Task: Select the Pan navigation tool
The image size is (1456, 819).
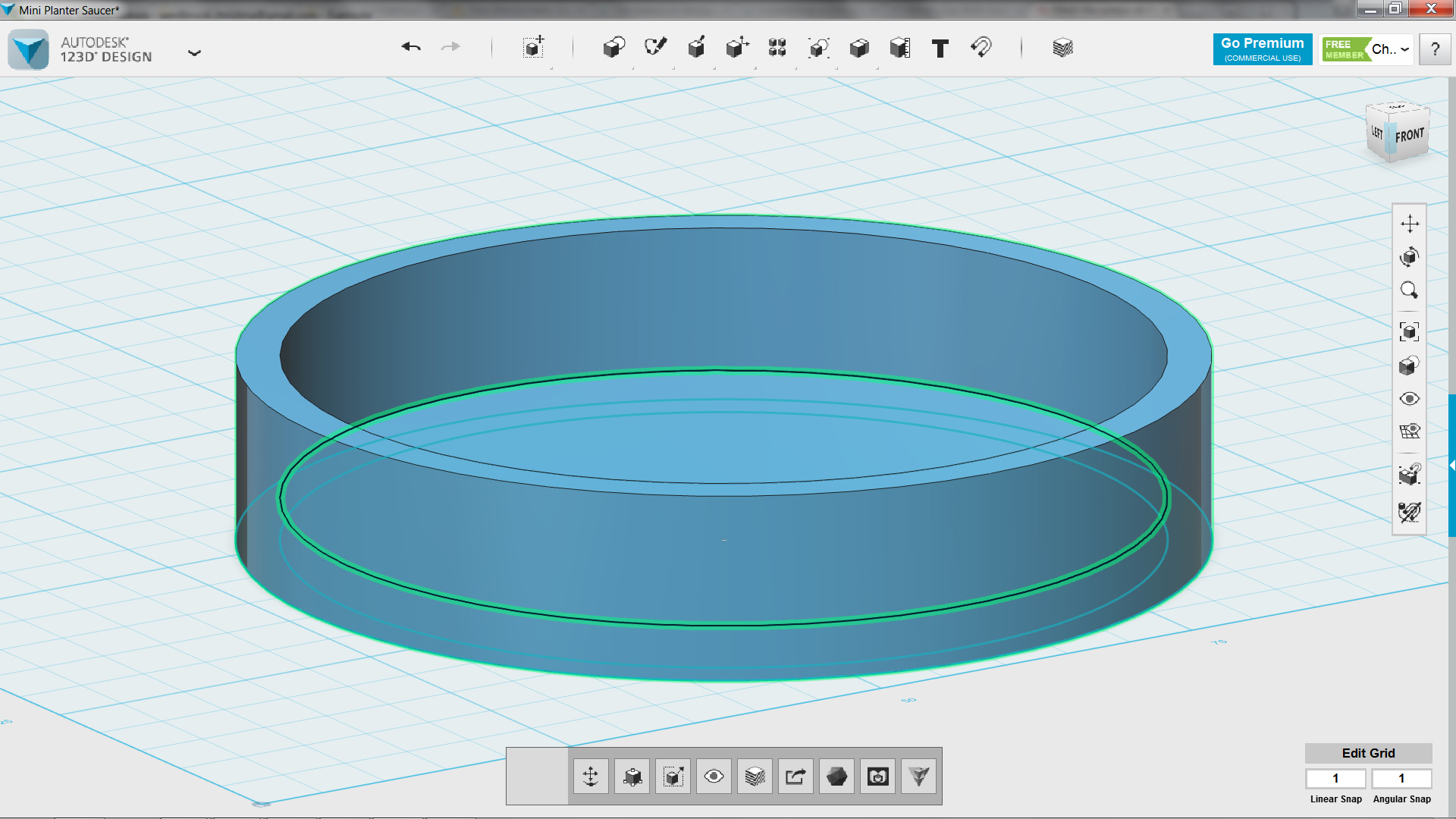Action: 1410,224
